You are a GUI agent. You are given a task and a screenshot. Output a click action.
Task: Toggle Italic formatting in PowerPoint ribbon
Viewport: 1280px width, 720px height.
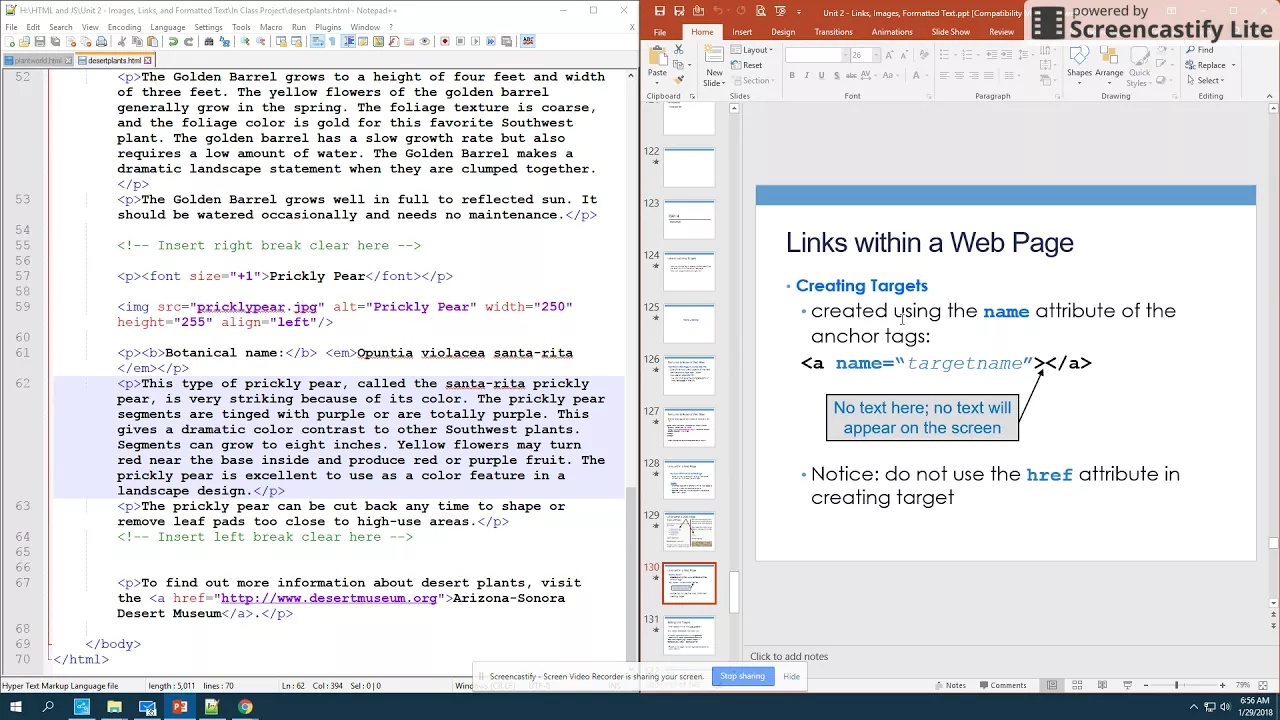807,75
